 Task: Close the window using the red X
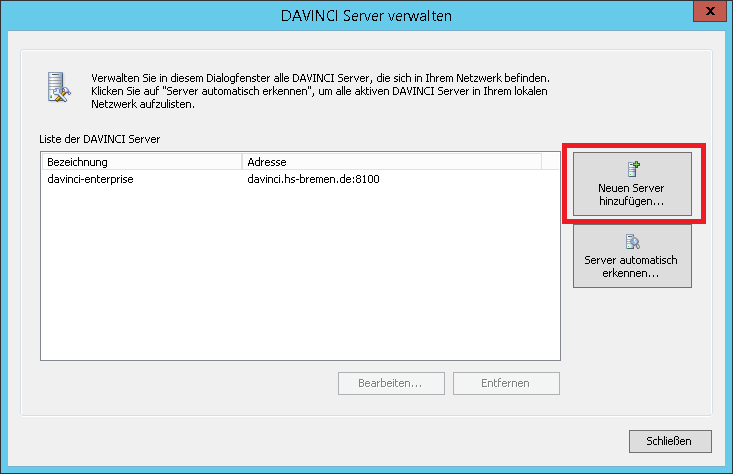(707, 11)
